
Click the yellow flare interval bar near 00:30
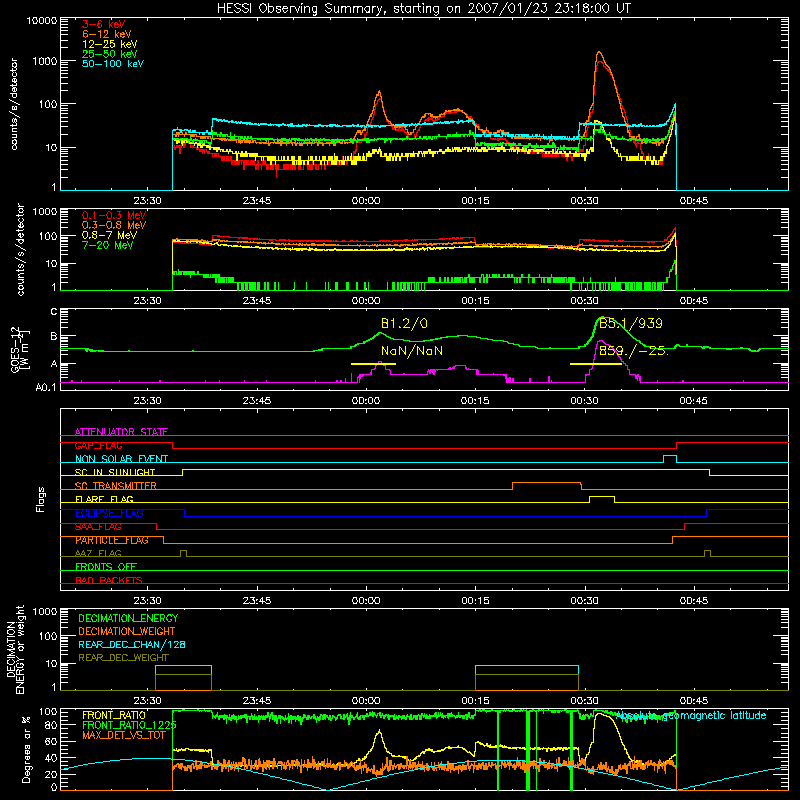click(595, 364)
